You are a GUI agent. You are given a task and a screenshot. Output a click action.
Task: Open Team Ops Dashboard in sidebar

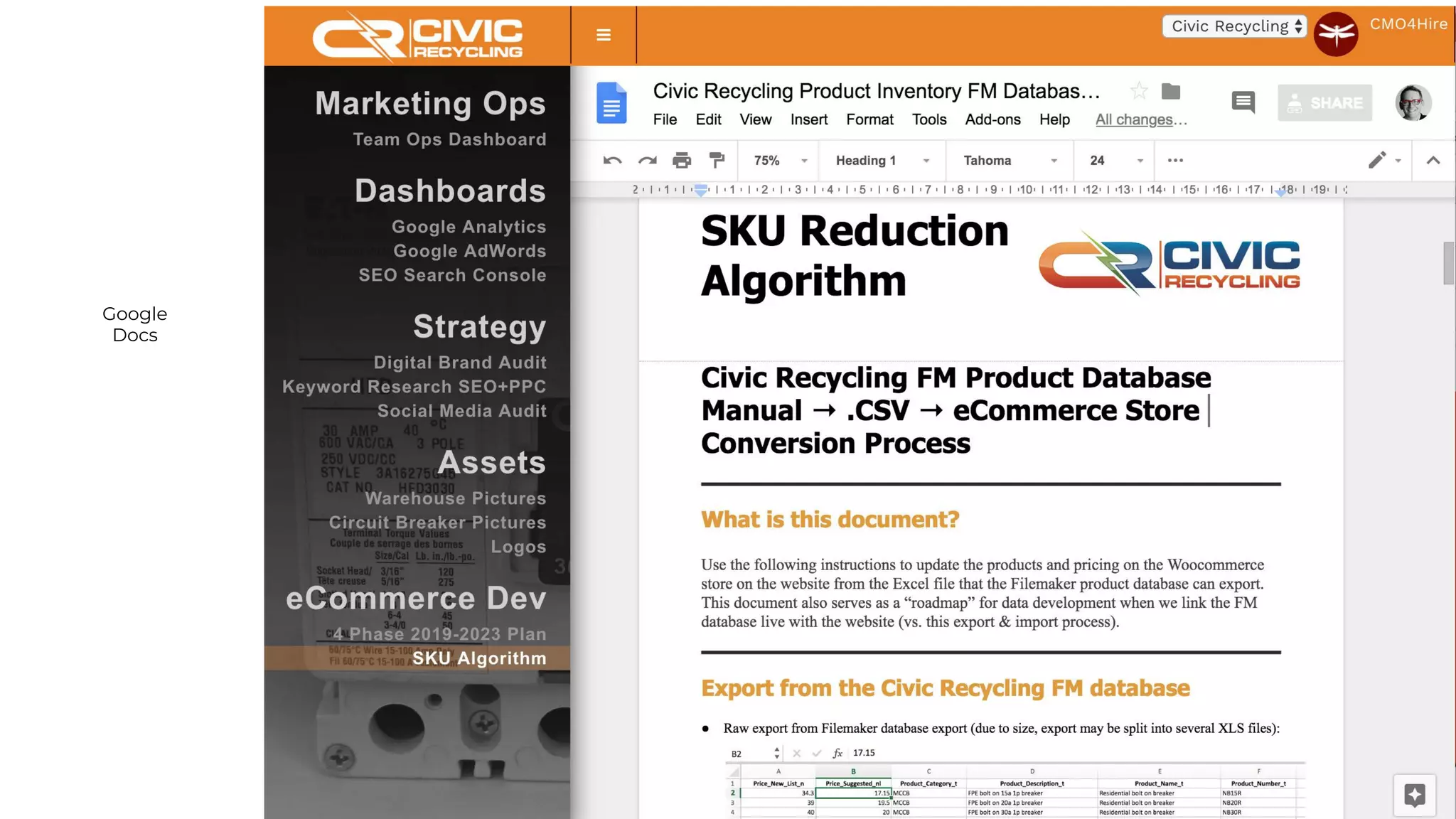click(x=449, y=139)
